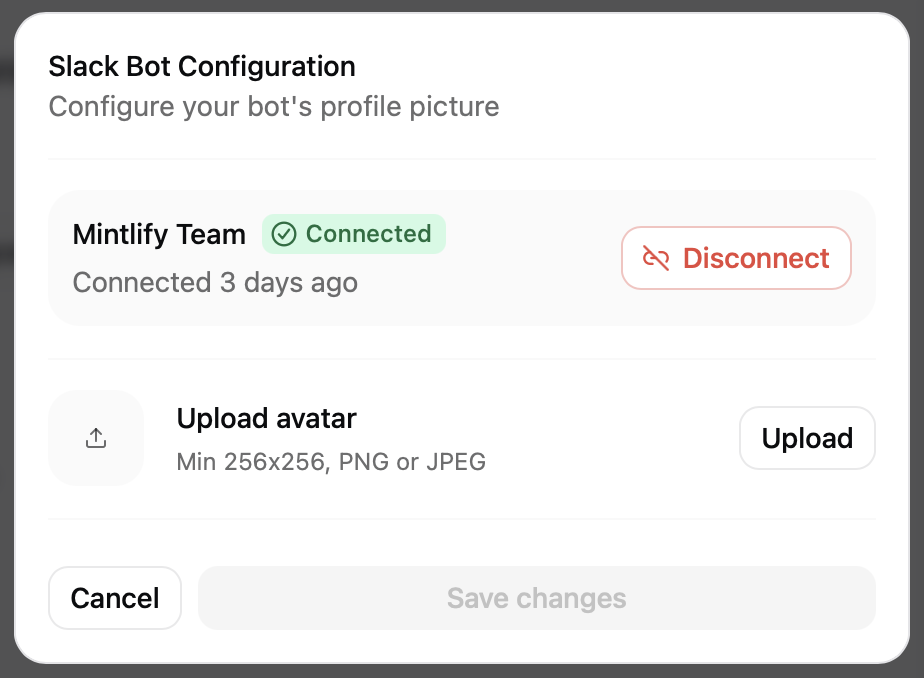The height and width of the screenshot is (678, 924).
Task: Click the red Disconnect text label
Action: tap(756, 258)
